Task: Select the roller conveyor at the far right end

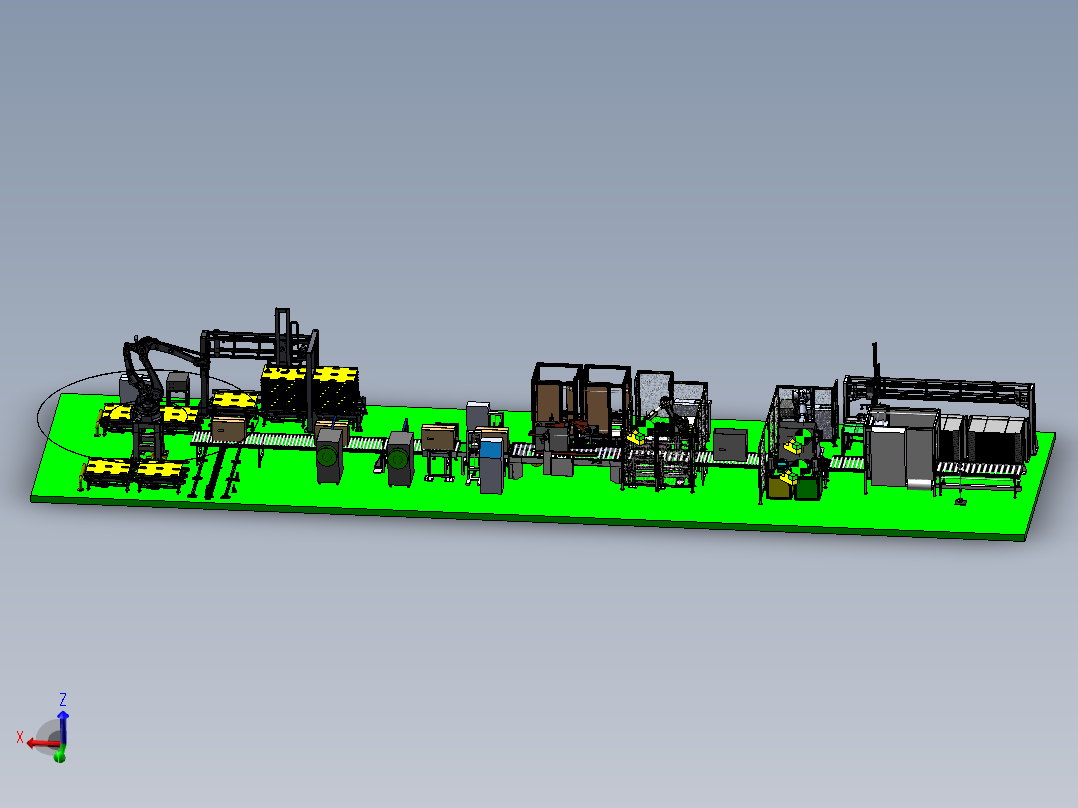Action: point(980,469)
